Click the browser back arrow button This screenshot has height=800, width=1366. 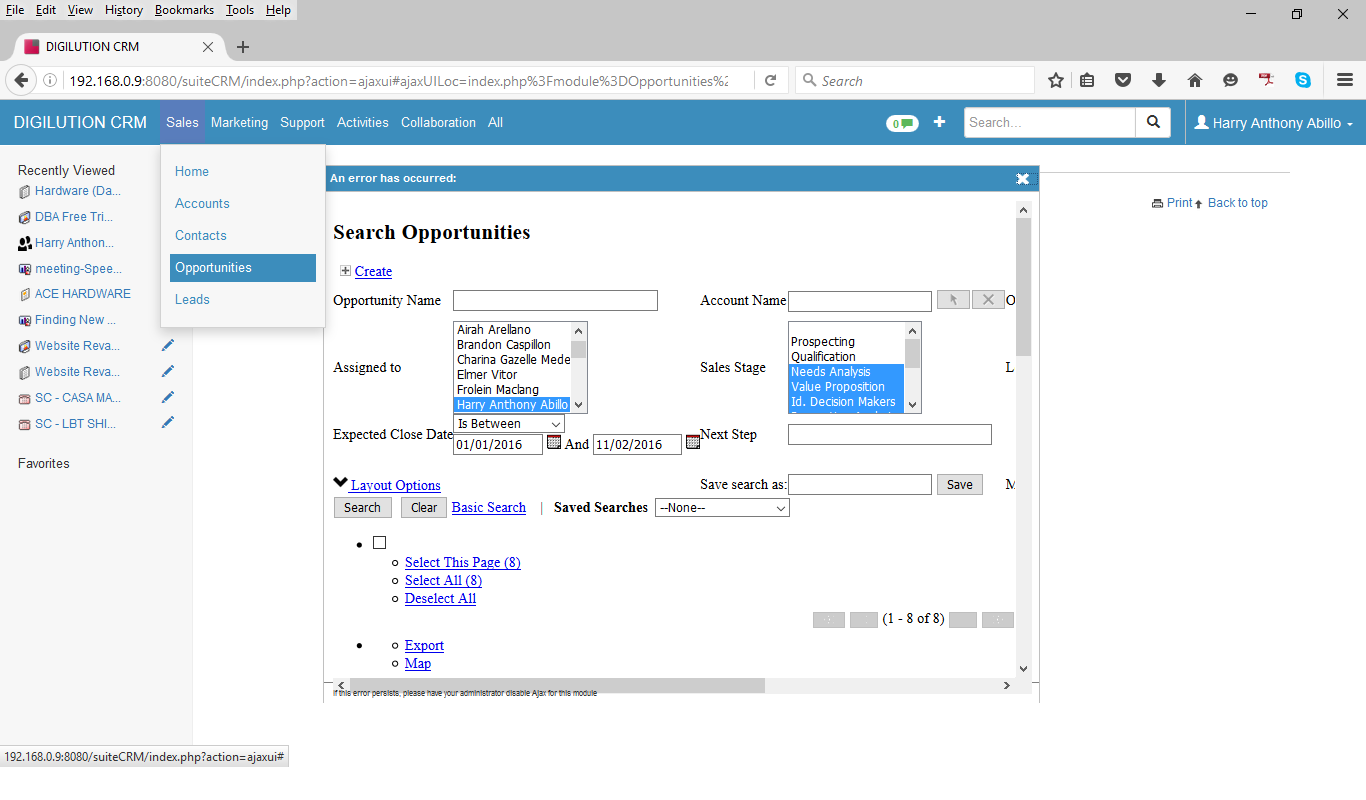[x=22, y=80]
